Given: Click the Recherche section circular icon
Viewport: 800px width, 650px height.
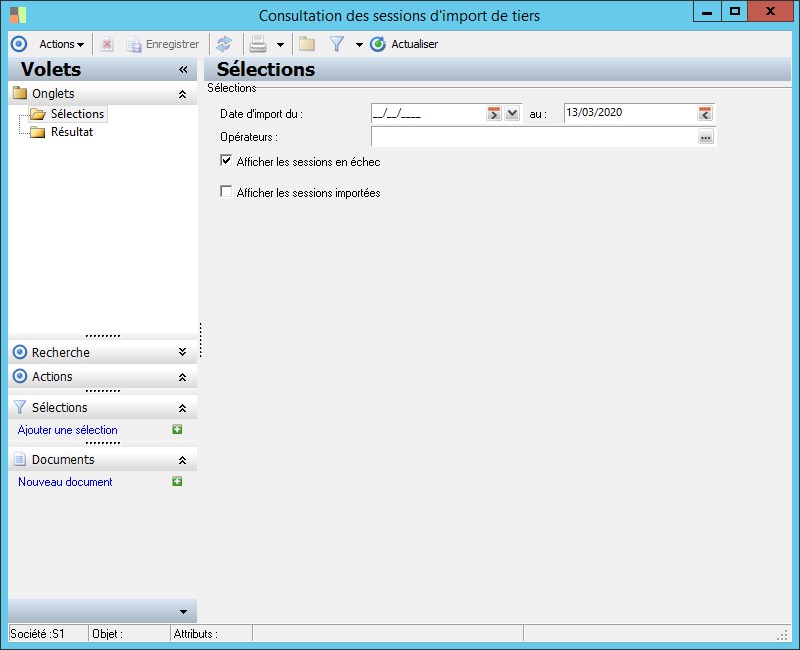Looking at the screenshot, I should point(20,352).
